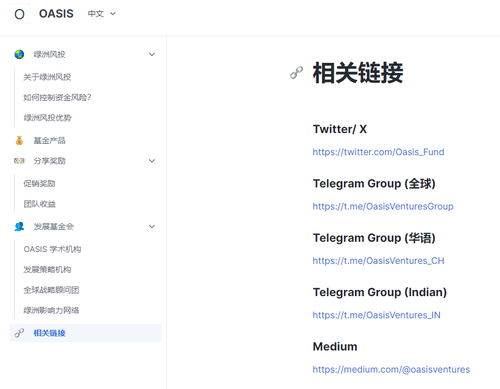The height and width of the screenshot is (389, 500).
Task: Click the link icon beside the page heading
Action: tap(296, 73)
